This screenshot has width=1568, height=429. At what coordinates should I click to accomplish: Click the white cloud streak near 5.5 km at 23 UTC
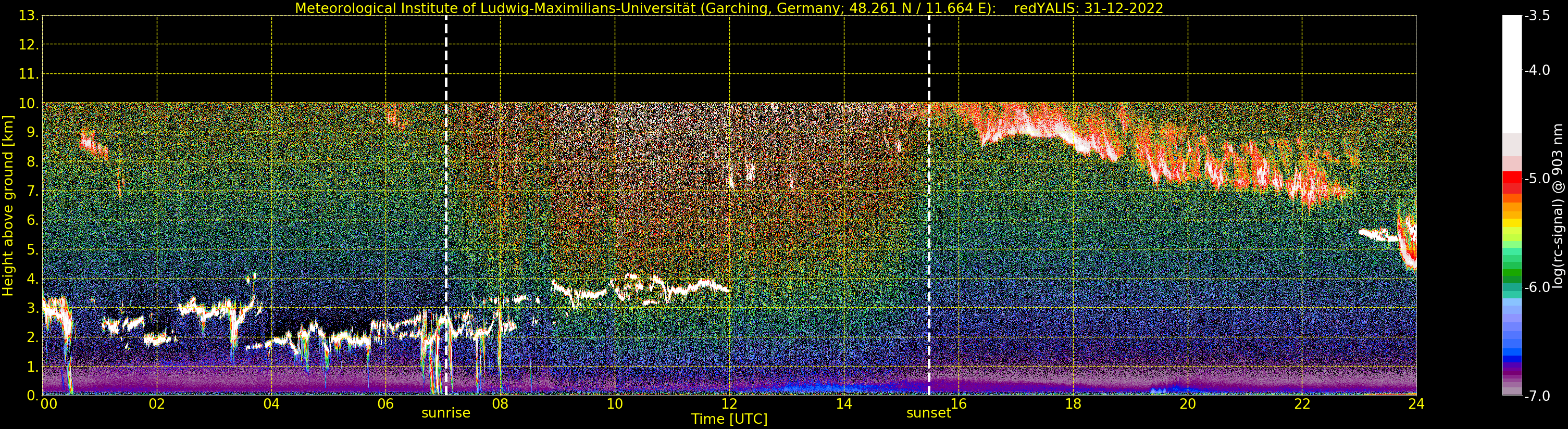[1377, 235]
